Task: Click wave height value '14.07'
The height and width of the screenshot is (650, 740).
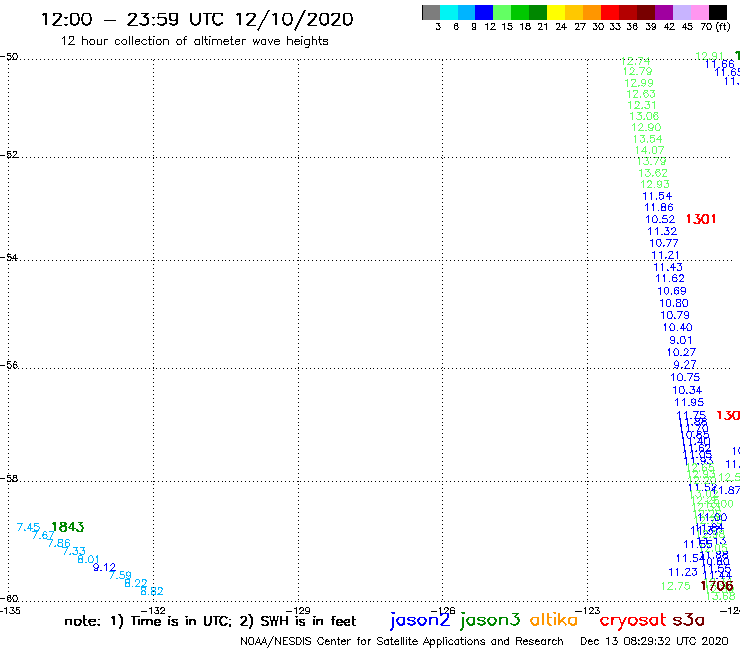Action: point(649,150)
